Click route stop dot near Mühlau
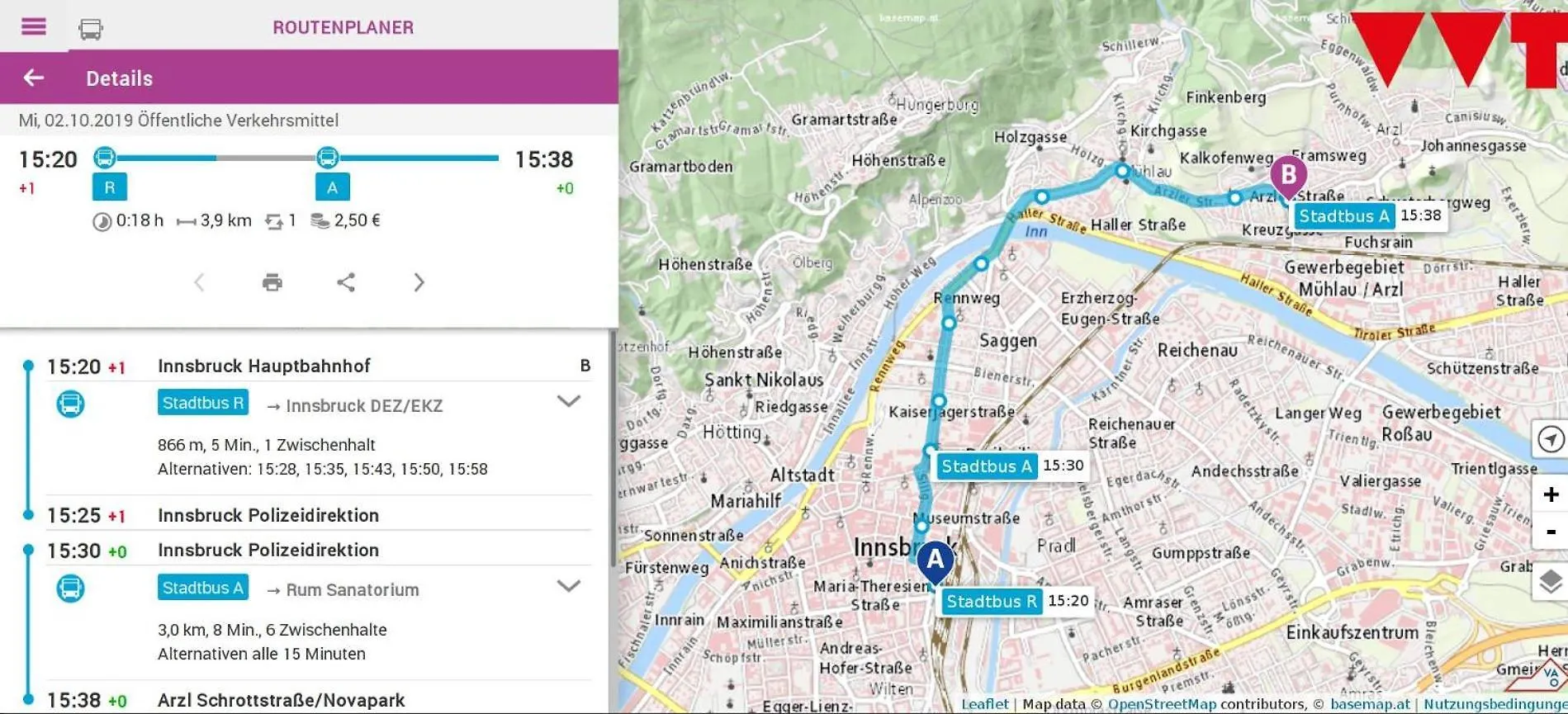 pos(1122,171)
